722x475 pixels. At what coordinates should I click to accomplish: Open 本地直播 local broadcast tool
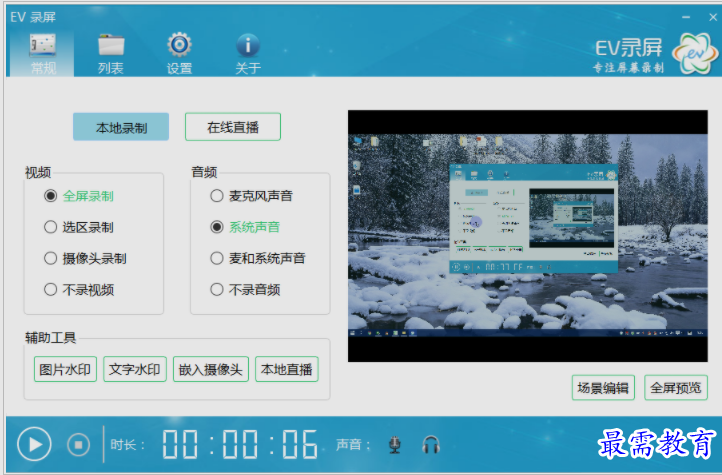(286, 369)
